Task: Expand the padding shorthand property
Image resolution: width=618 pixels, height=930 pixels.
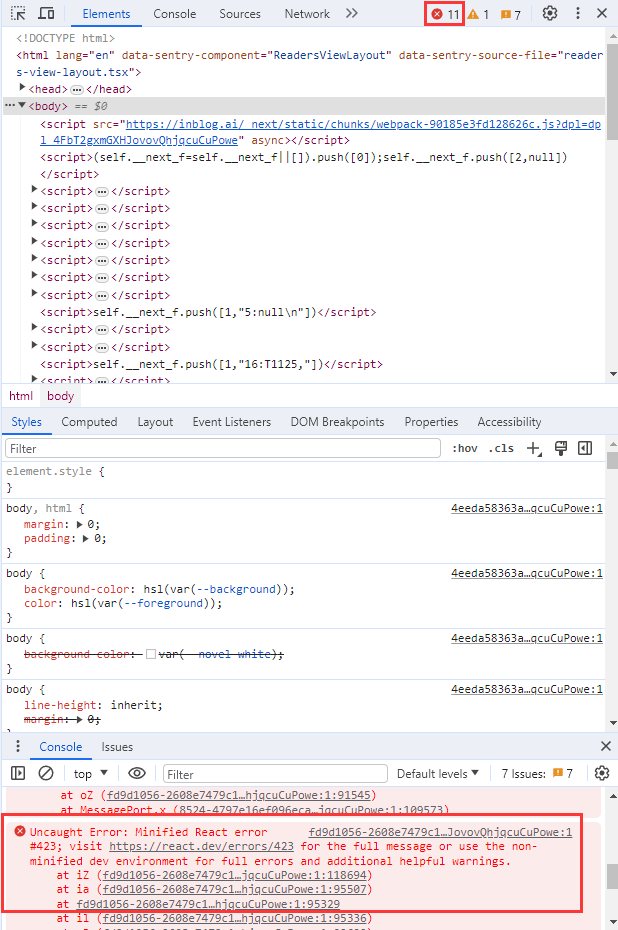Action: 86,539
